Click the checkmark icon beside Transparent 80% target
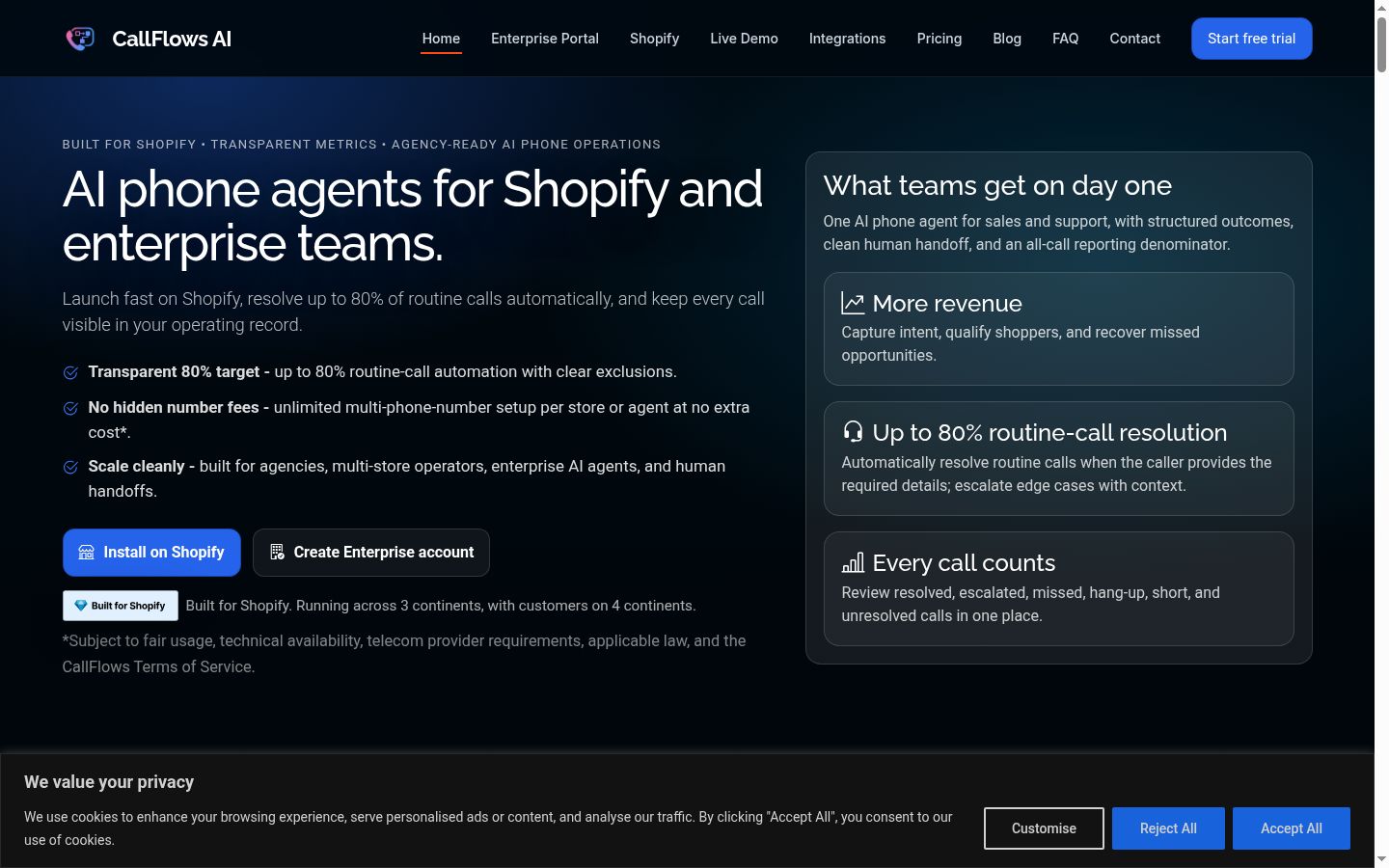This screenshot has width=1389, height=868. pyautogui.click(x=70, y=372)
